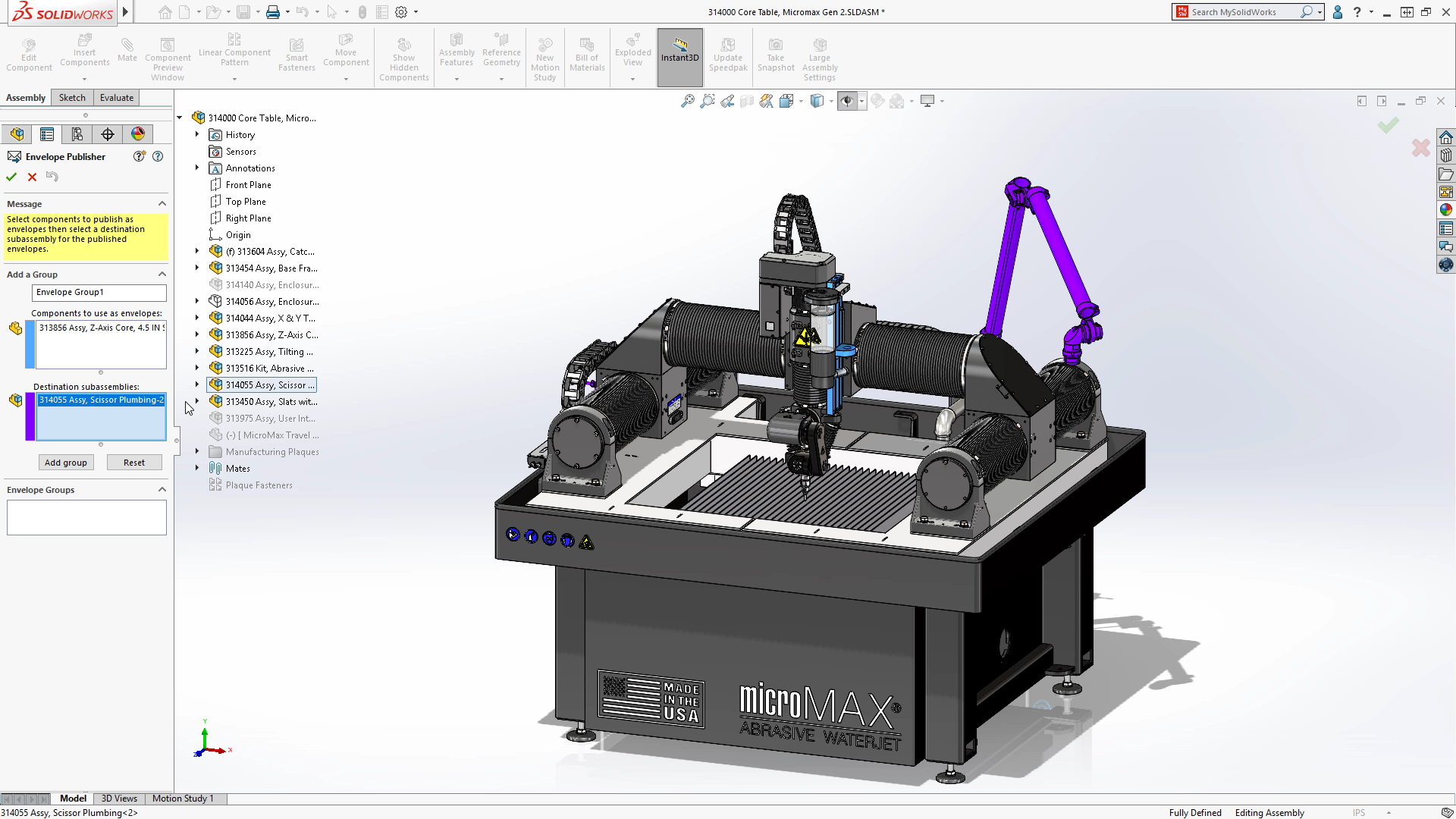The width and height of the screenshot is (1456, 819).
Task: Expand the Mates folder in tree
Action: (197, 468)
